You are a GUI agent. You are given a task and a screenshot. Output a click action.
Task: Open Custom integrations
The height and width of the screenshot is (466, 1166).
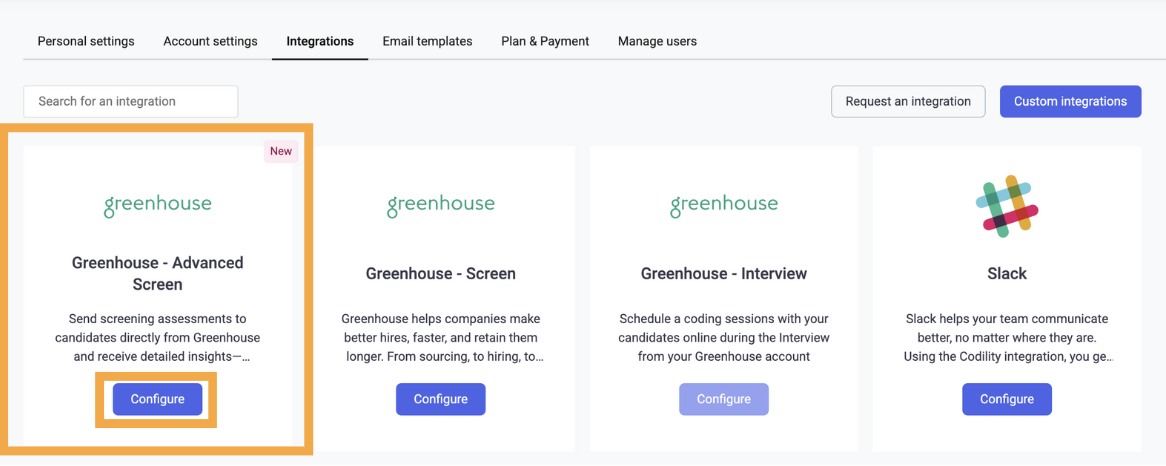[x=1071, y=101]
